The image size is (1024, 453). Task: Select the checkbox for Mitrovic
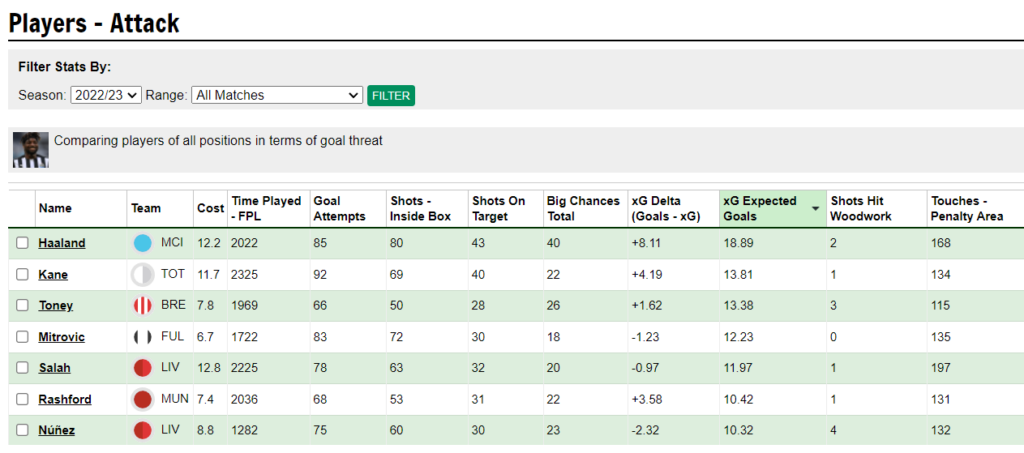[22, 337]
